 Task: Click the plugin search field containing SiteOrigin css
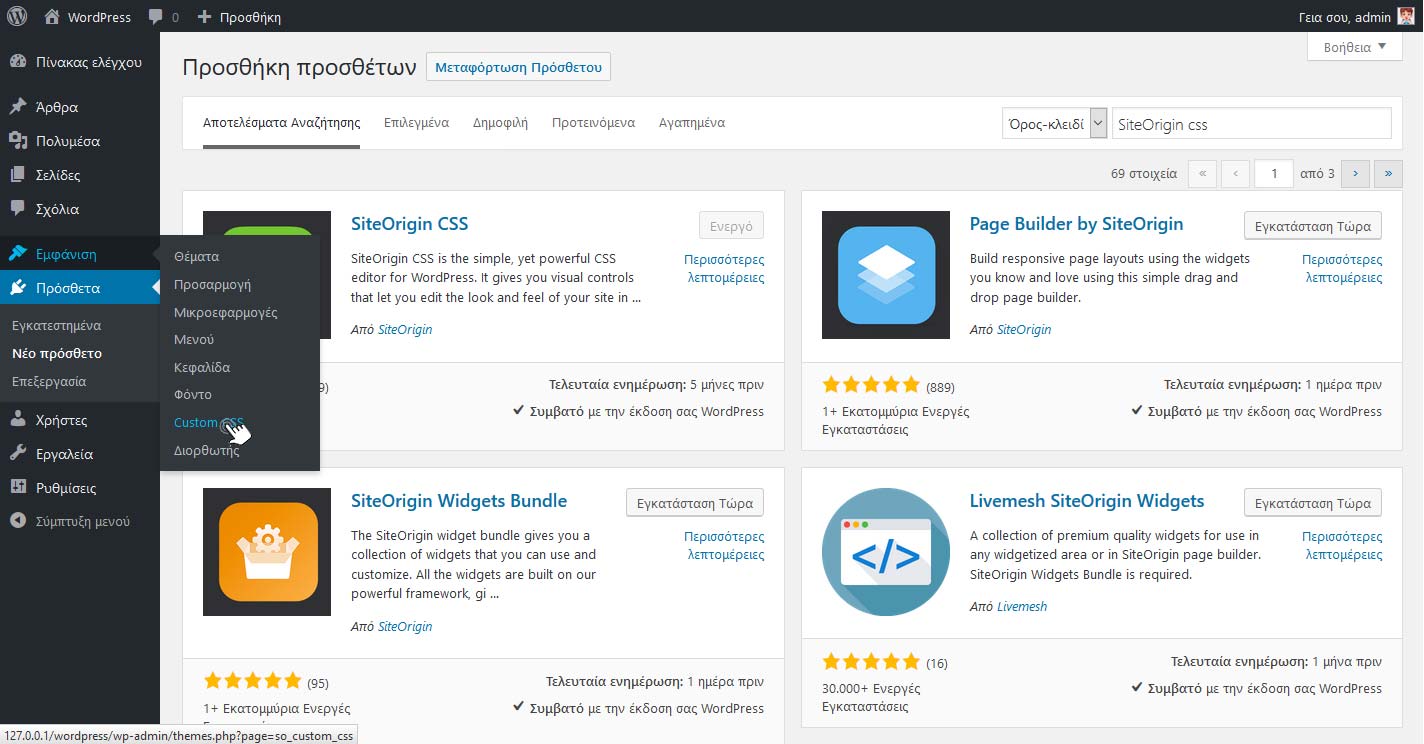pos(1250,124)
